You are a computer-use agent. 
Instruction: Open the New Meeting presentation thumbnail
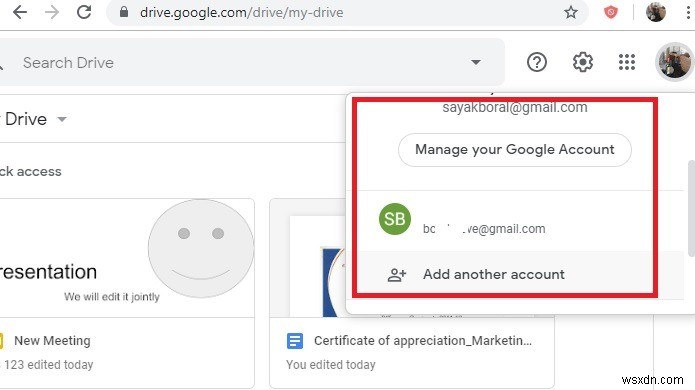(127, 258)
